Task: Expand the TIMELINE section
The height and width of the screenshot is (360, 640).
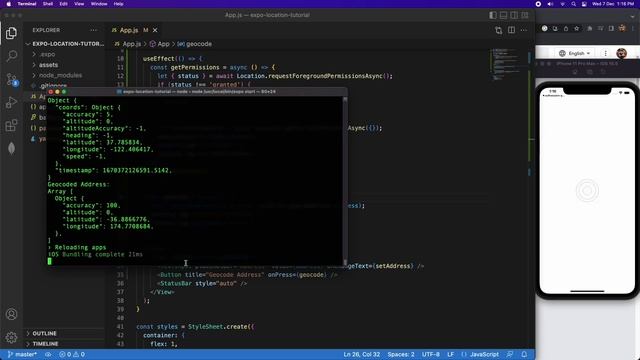Action: (45, 344)
